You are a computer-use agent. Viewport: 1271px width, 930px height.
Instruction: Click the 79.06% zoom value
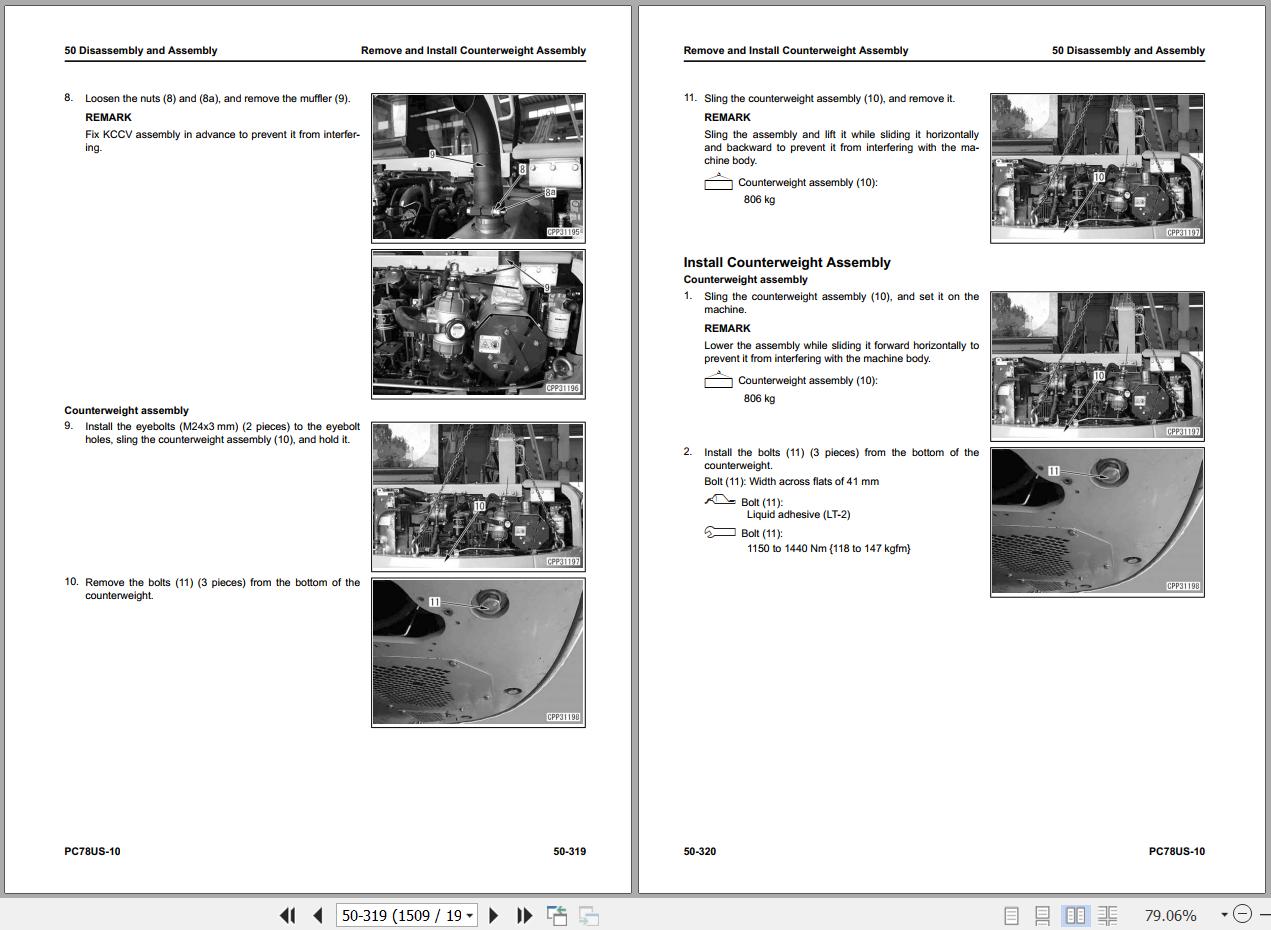point(1170,915)
